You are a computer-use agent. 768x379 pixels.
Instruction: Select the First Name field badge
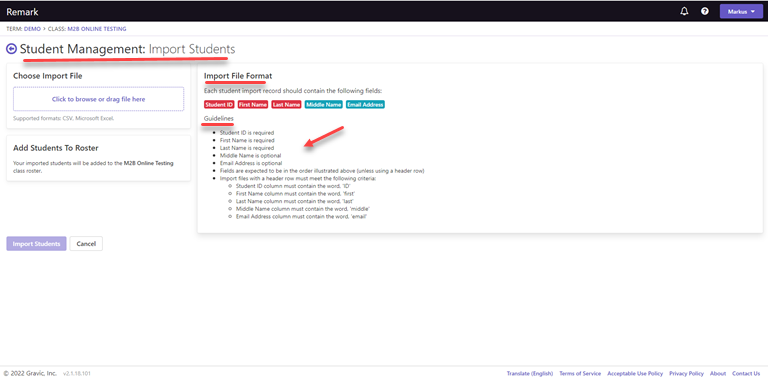pyautogui.click(x=253, y=105)
